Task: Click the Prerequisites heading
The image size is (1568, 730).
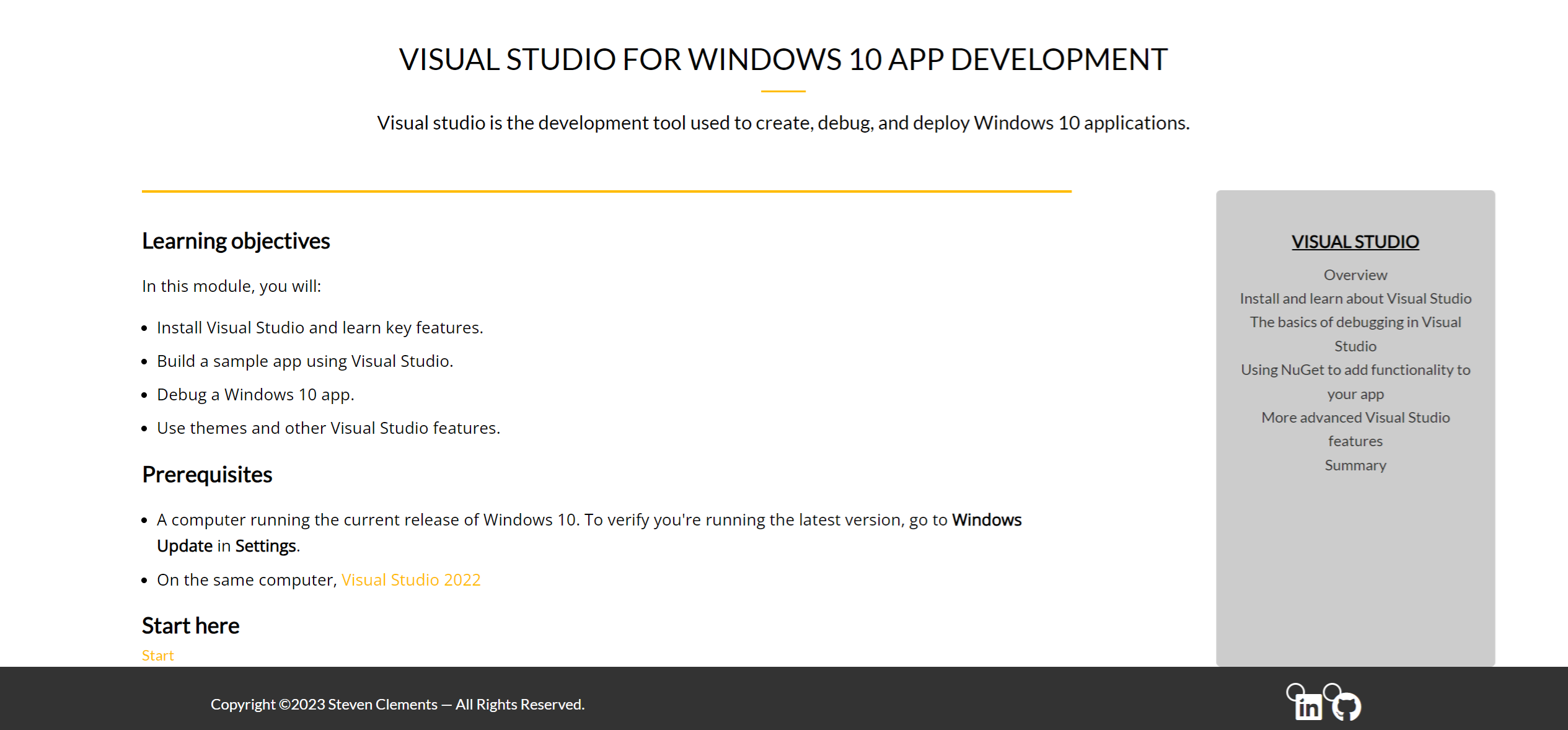Action: point(207,474)
